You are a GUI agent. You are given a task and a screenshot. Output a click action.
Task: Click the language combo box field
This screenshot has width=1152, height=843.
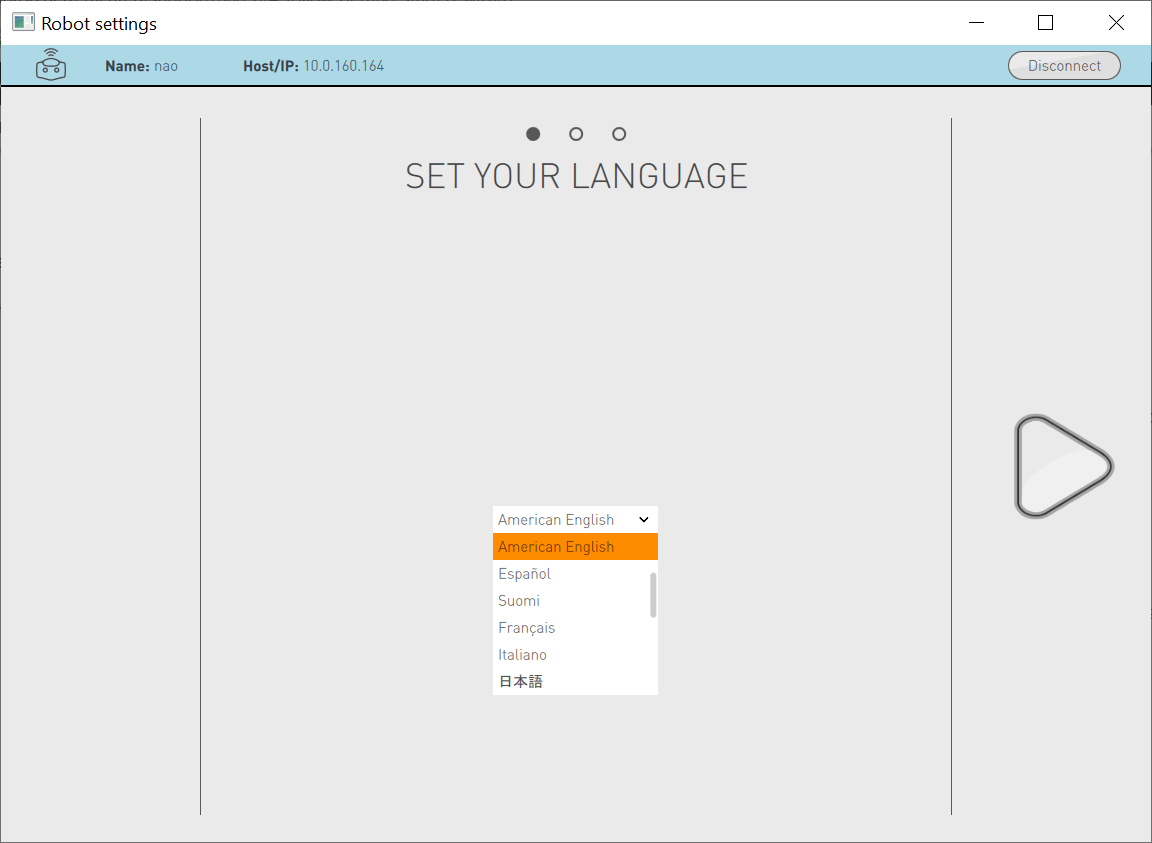563,520
